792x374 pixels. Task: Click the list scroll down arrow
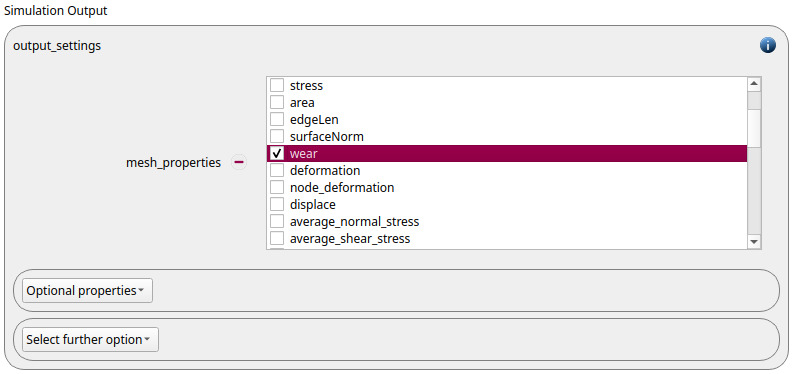coord(754,242)
